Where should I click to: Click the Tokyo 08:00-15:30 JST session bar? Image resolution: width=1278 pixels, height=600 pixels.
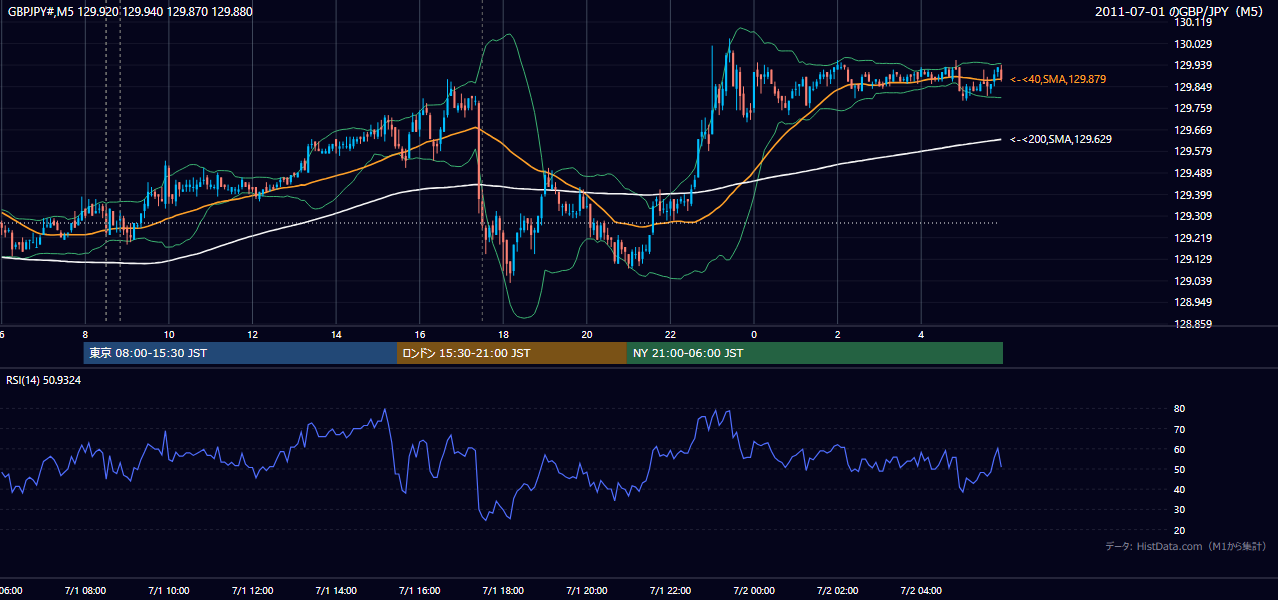pos(240,353)
